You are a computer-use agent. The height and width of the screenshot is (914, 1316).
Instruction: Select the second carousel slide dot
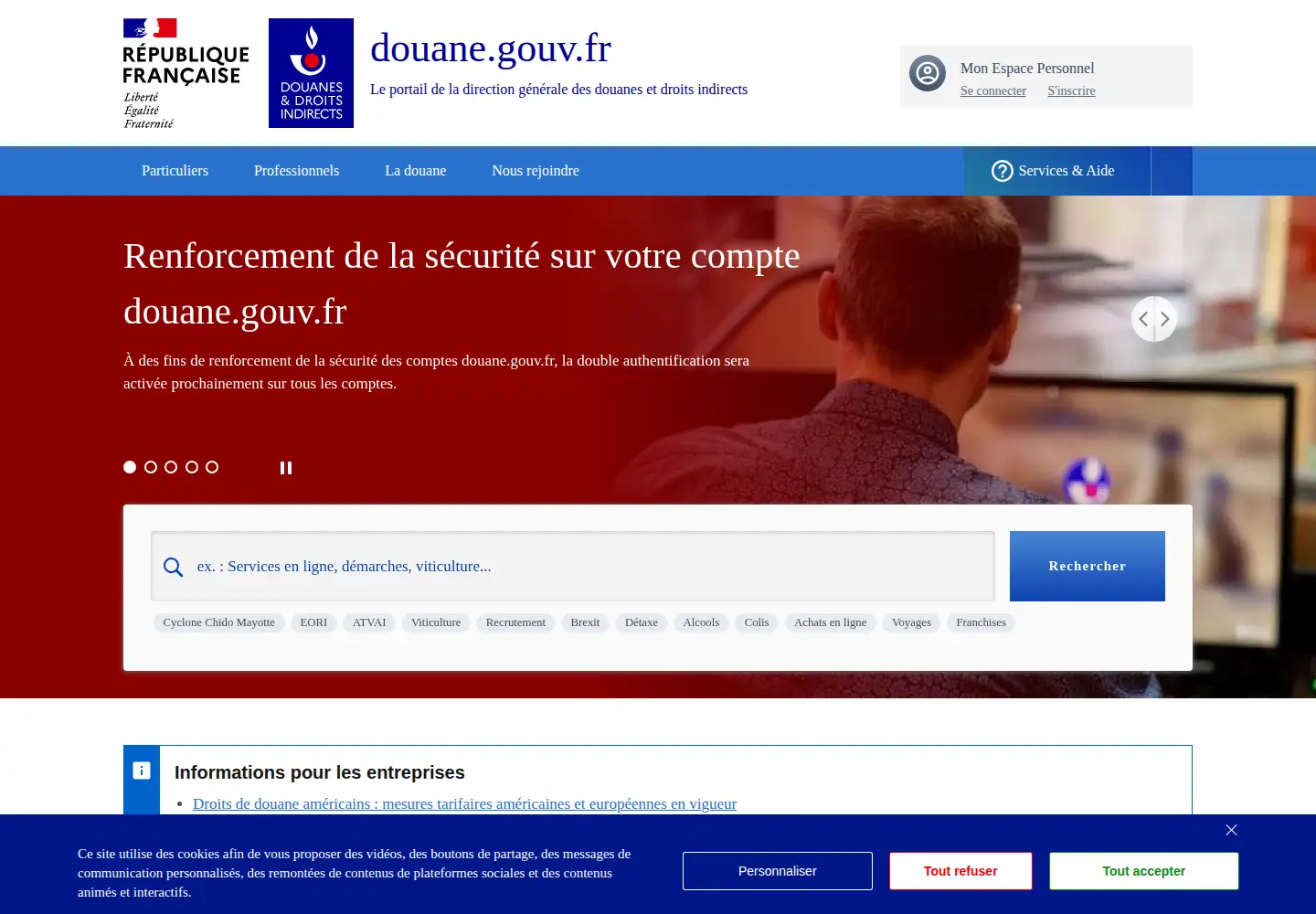tap(151, 467)
